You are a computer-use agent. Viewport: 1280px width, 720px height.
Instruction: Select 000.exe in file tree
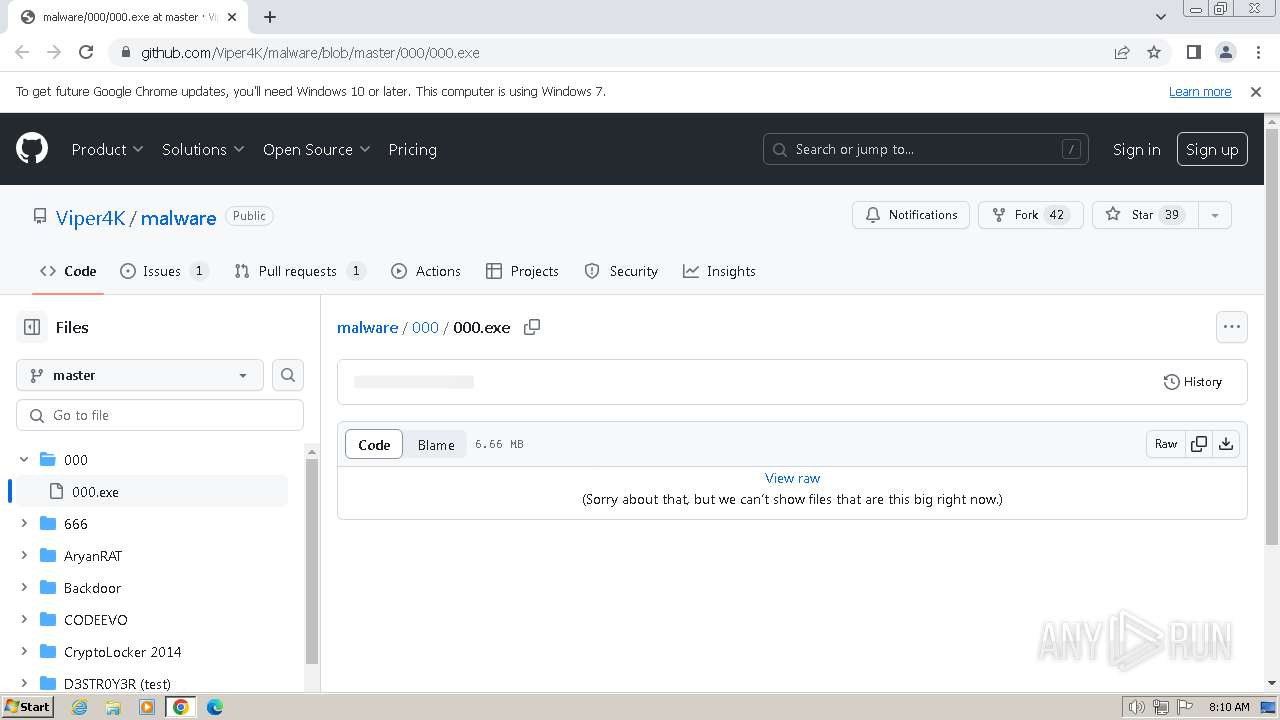coord(152,492)
